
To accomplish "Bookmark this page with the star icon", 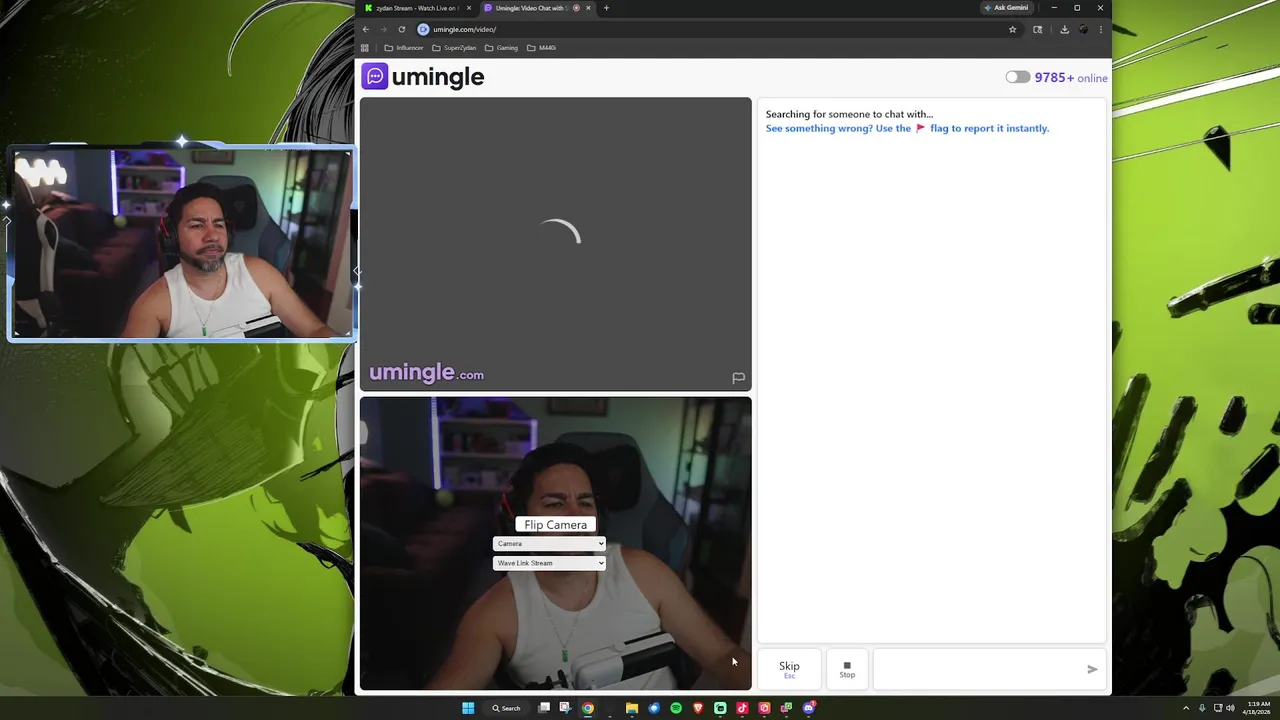I will click(x=1012, y=29).
